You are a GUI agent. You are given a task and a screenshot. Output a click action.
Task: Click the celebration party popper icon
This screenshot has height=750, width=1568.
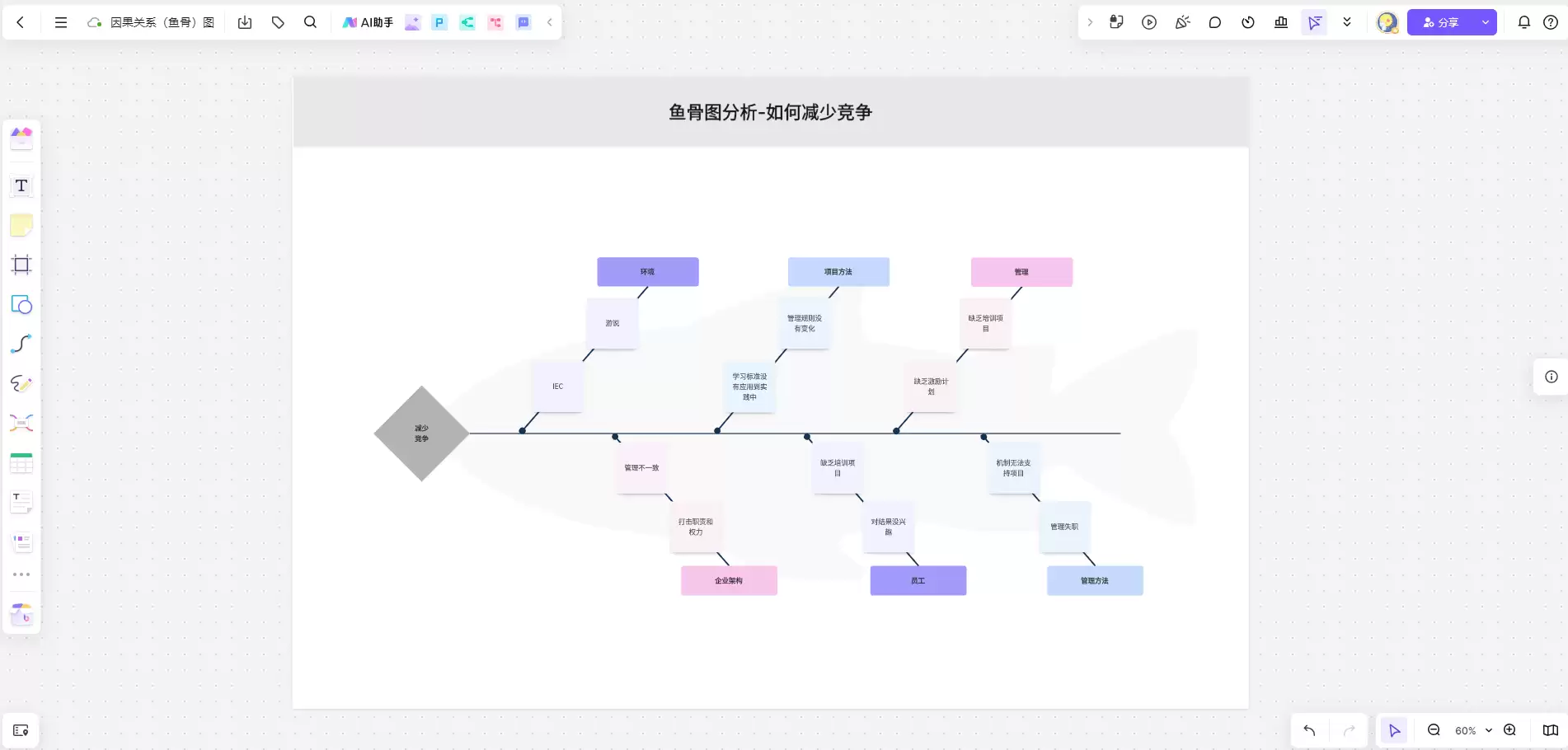click(x=1182, y=22)
